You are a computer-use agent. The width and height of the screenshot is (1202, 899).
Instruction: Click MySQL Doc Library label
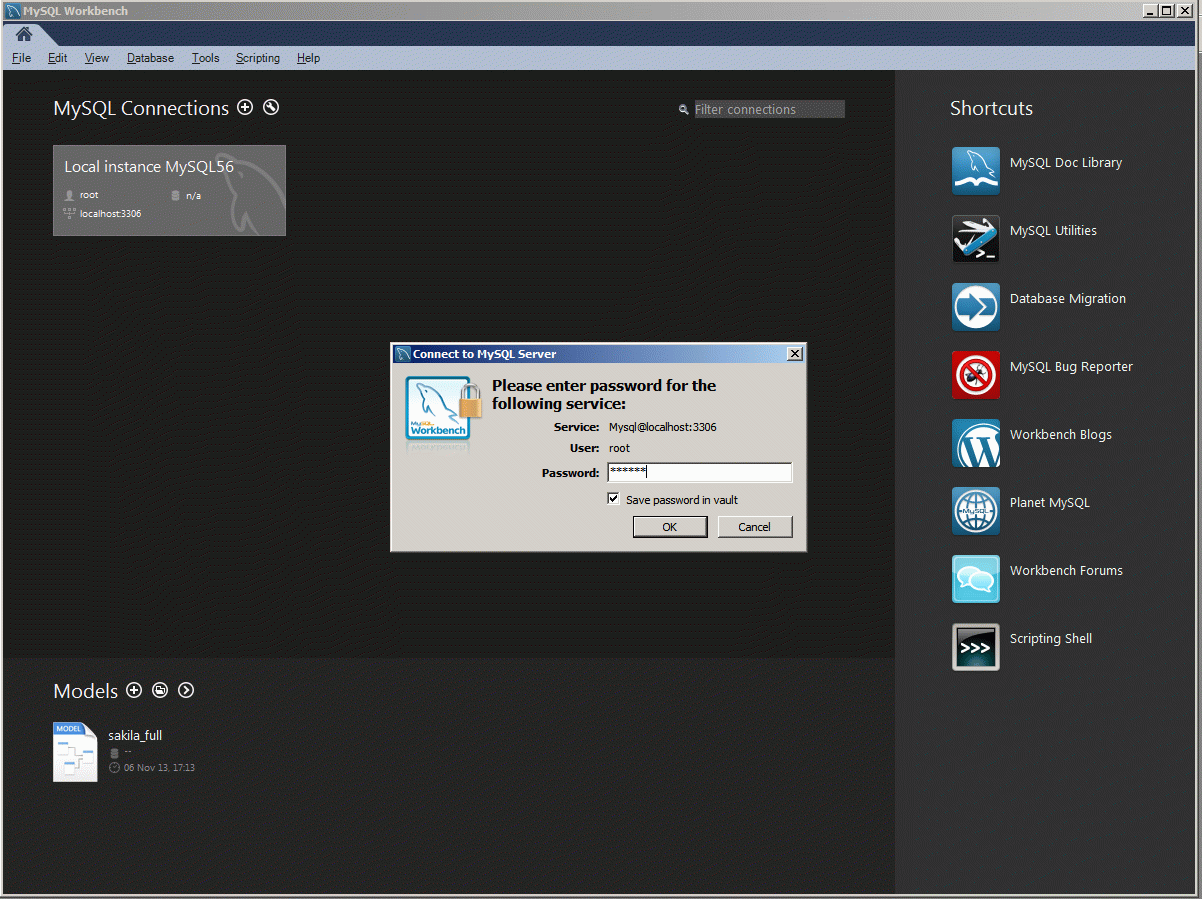coord(1066,162)
